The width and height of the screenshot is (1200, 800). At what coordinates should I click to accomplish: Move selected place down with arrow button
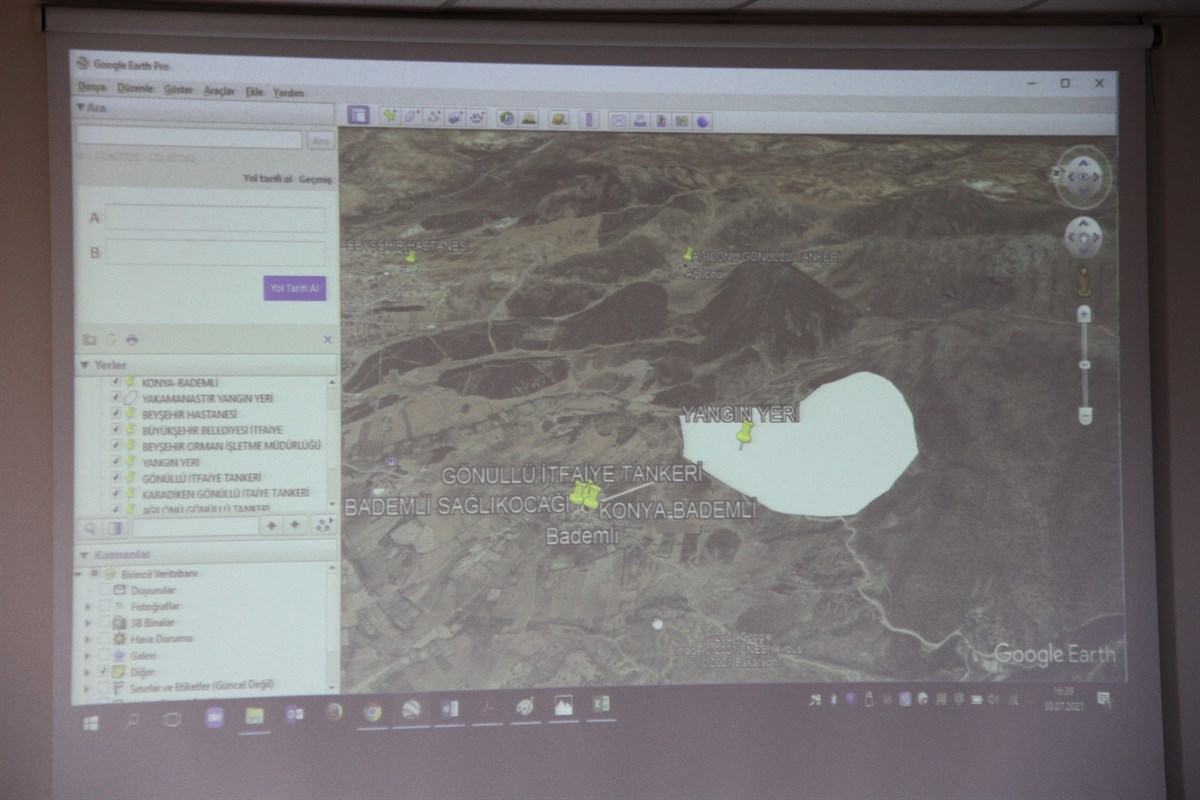click(296, 525)
